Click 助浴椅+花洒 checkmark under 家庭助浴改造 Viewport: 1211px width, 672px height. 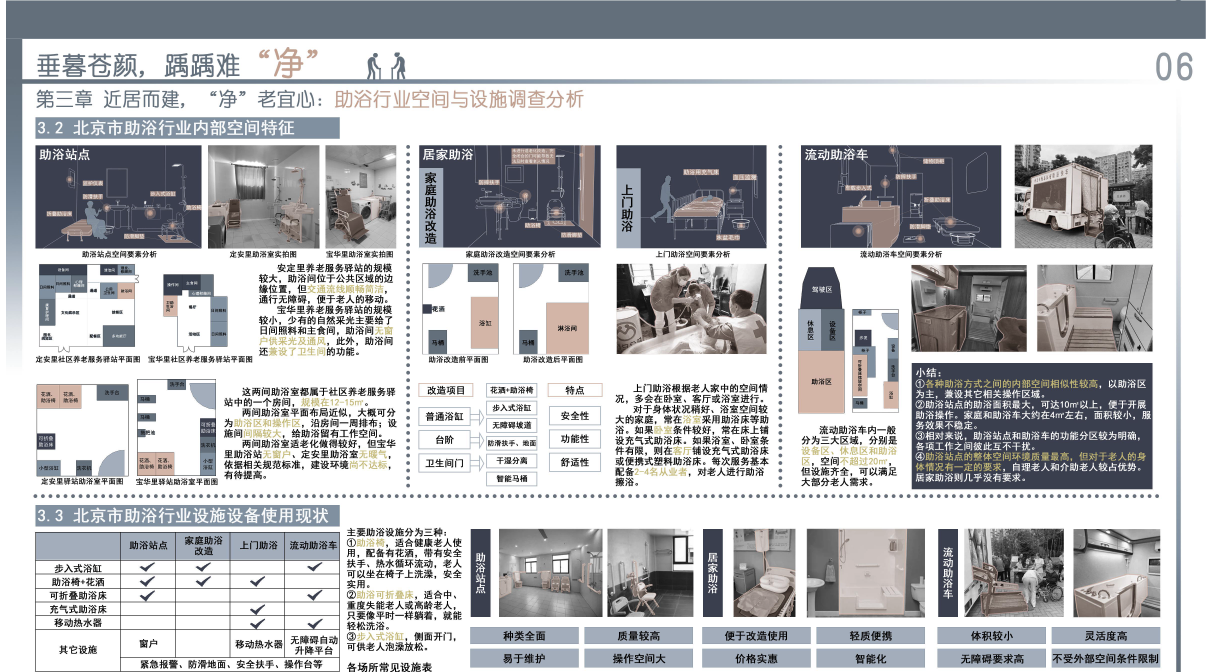[x=203, y=581]
